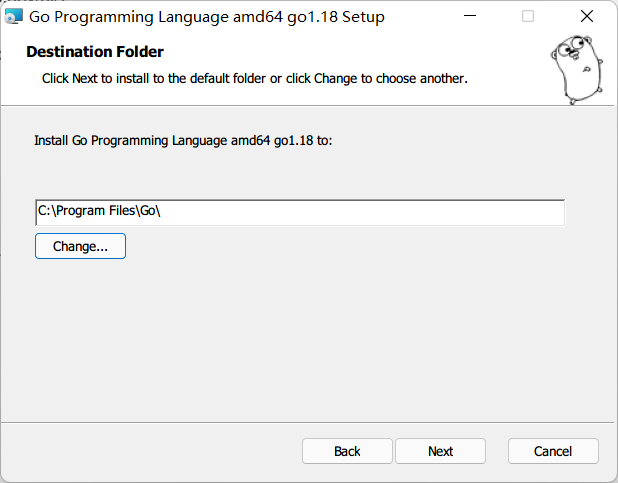Screen dimensions: 618x483
Task: Open the Change... folder browser
Action: pyautogui.click(x=80, y=246)
